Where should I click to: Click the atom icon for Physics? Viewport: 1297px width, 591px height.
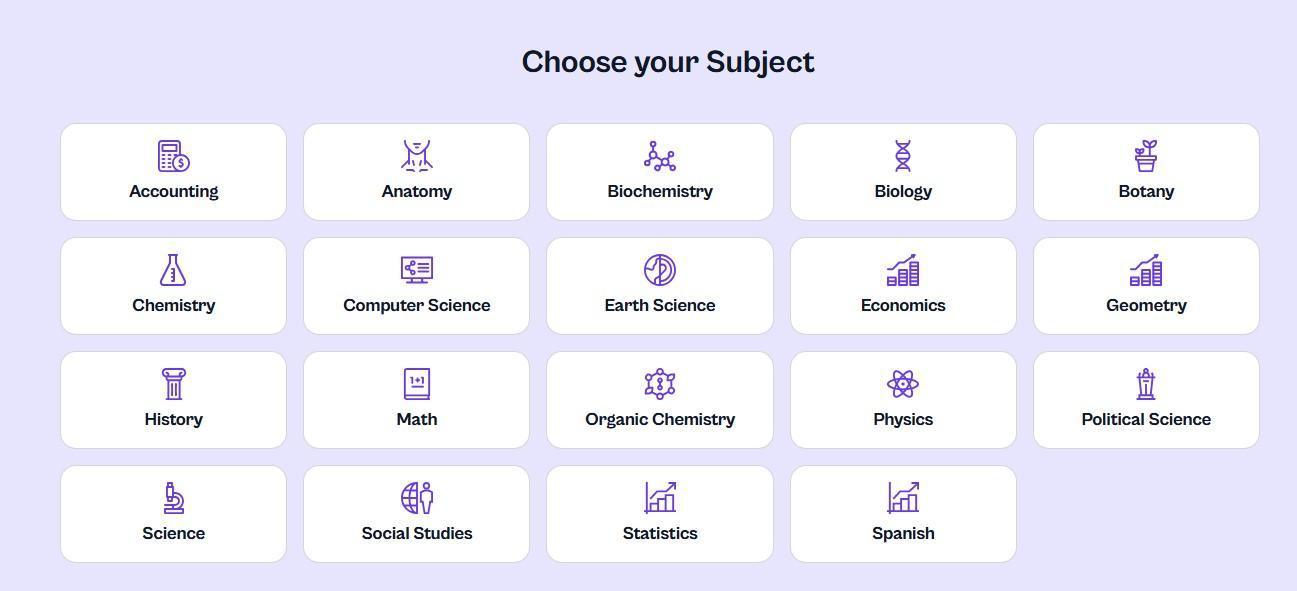pos(902,383)
